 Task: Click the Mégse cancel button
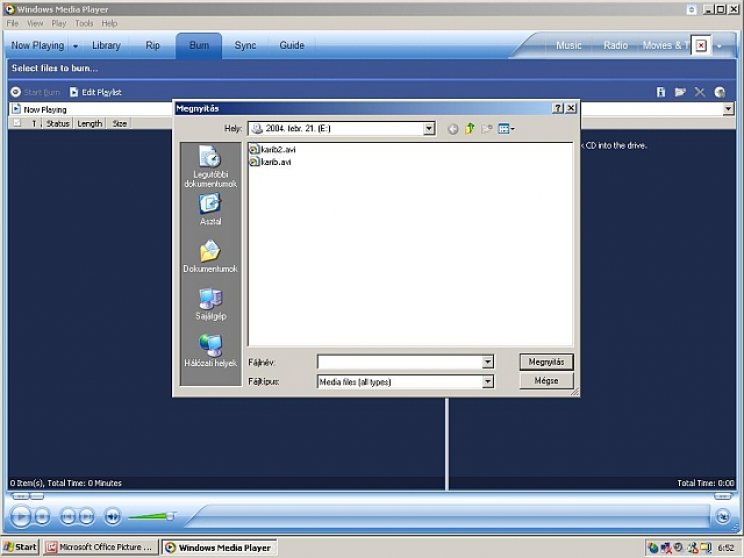pyautogui.click(x=546, y=381)
